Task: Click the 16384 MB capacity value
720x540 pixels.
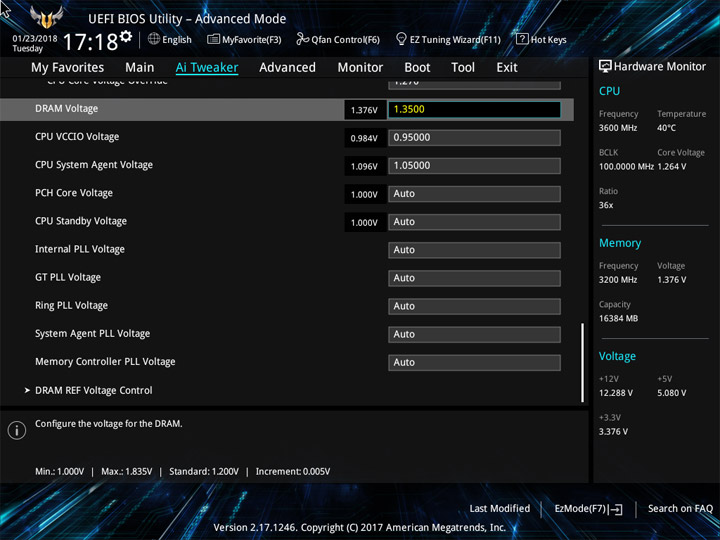Action: (x=619, y=318)
